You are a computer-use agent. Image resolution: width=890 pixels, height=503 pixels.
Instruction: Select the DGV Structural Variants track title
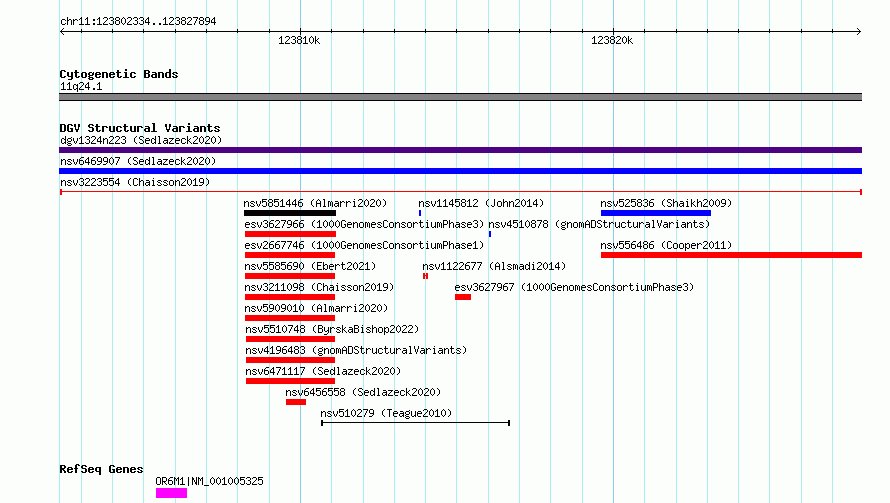tap(140, 128)
